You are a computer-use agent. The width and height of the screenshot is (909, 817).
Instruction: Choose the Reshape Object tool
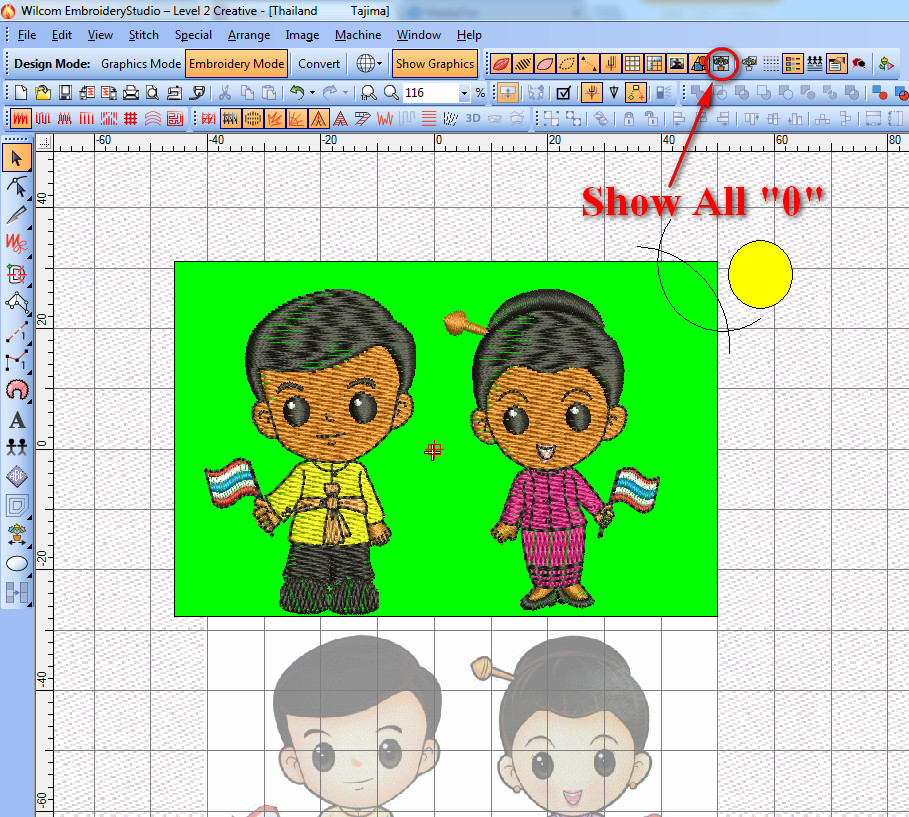(x=17, y=187)
